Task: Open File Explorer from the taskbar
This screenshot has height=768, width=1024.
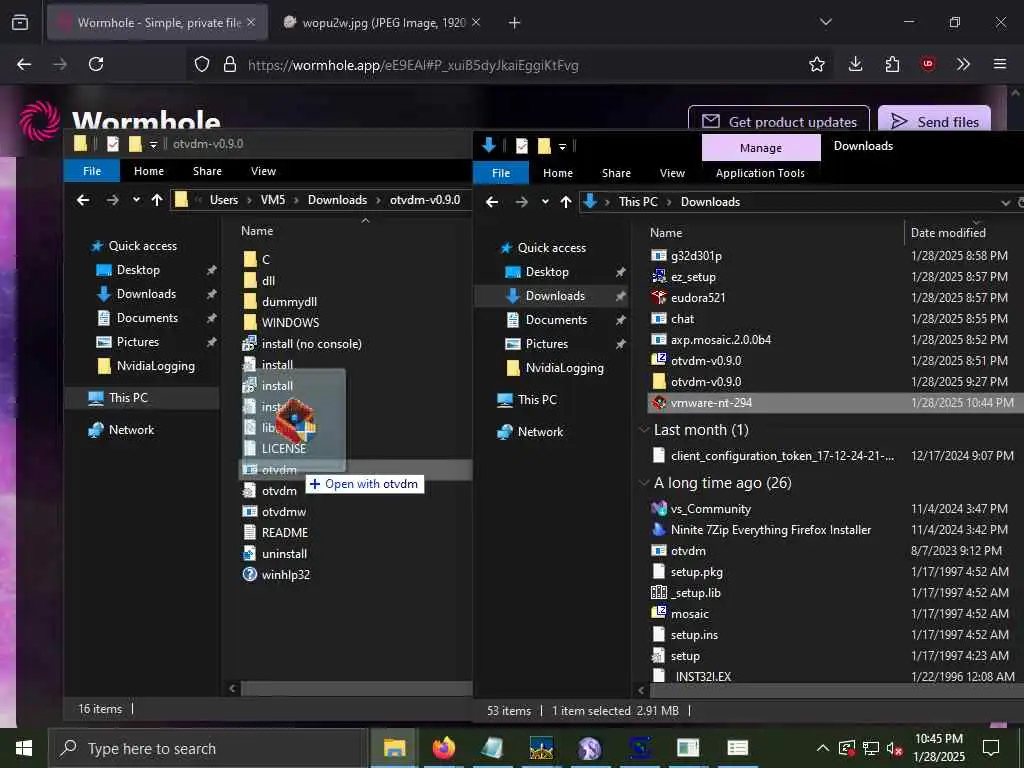Action: point(394,748)
